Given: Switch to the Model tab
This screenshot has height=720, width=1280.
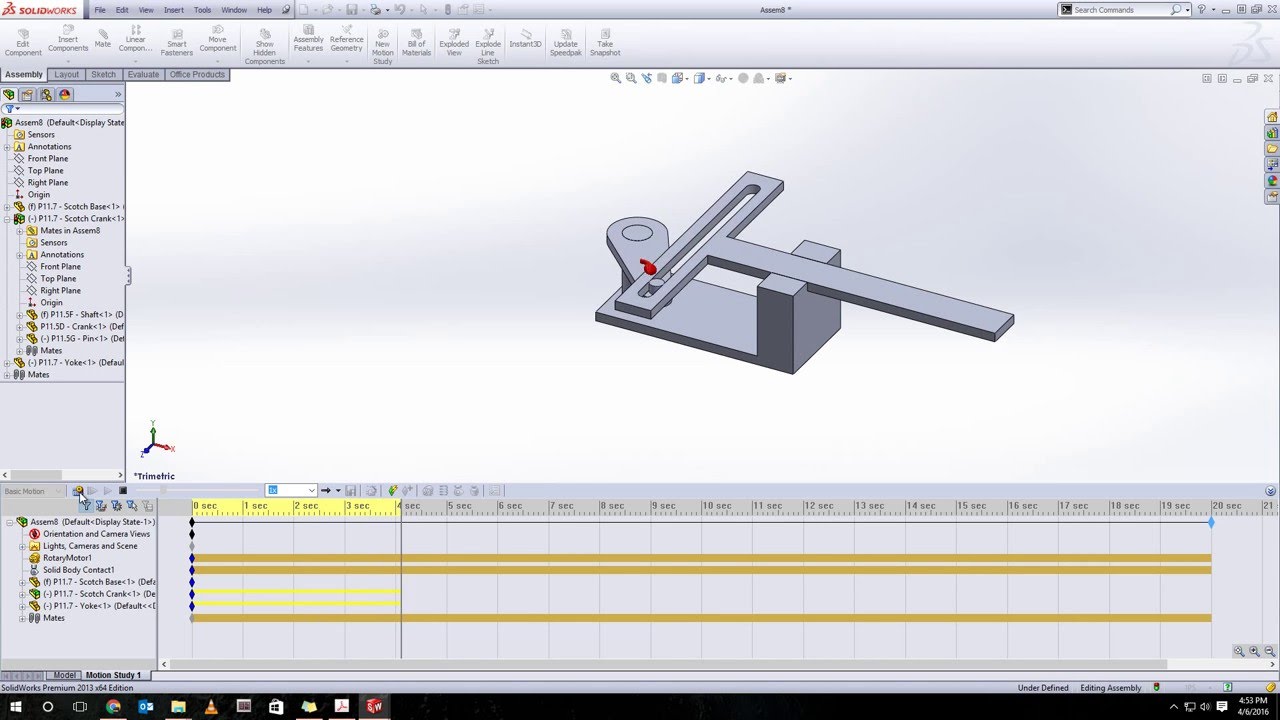Looking at the screenshot, I should coord(64,676).
